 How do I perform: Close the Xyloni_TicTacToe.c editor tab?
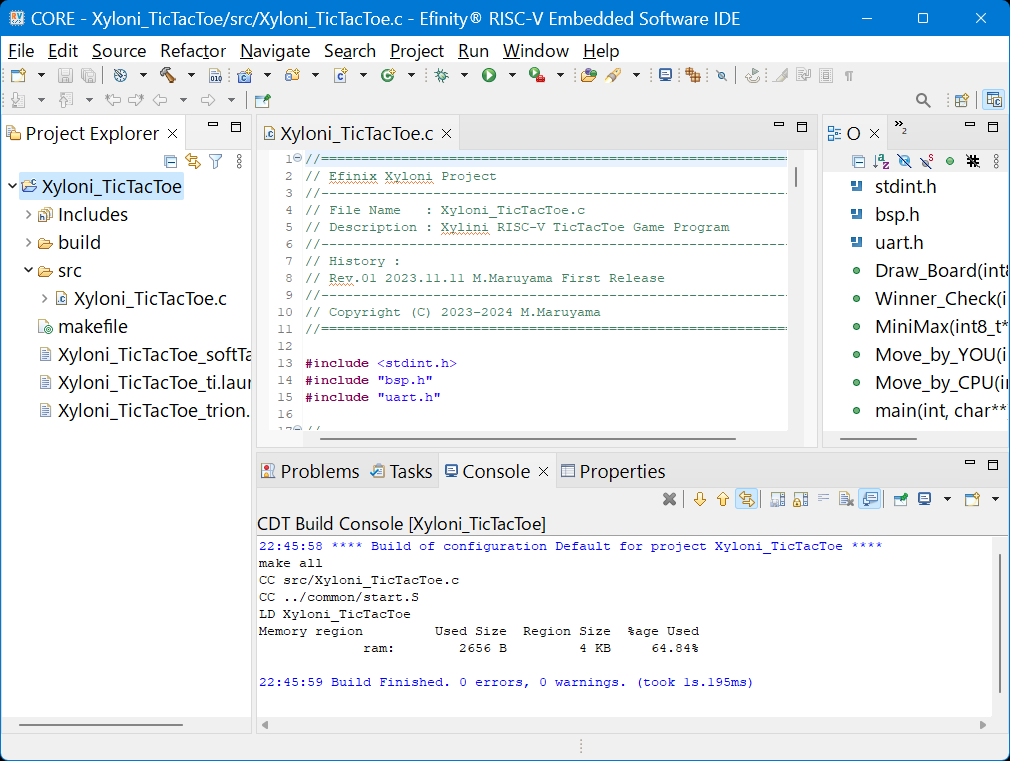[446, 134]
